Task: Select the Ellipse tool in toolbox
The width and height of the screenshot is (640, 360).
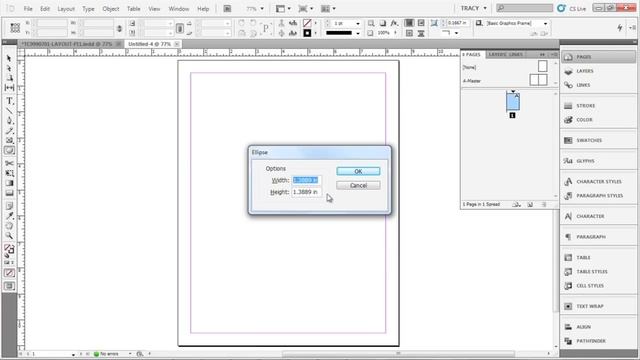Action: [9, 150]
